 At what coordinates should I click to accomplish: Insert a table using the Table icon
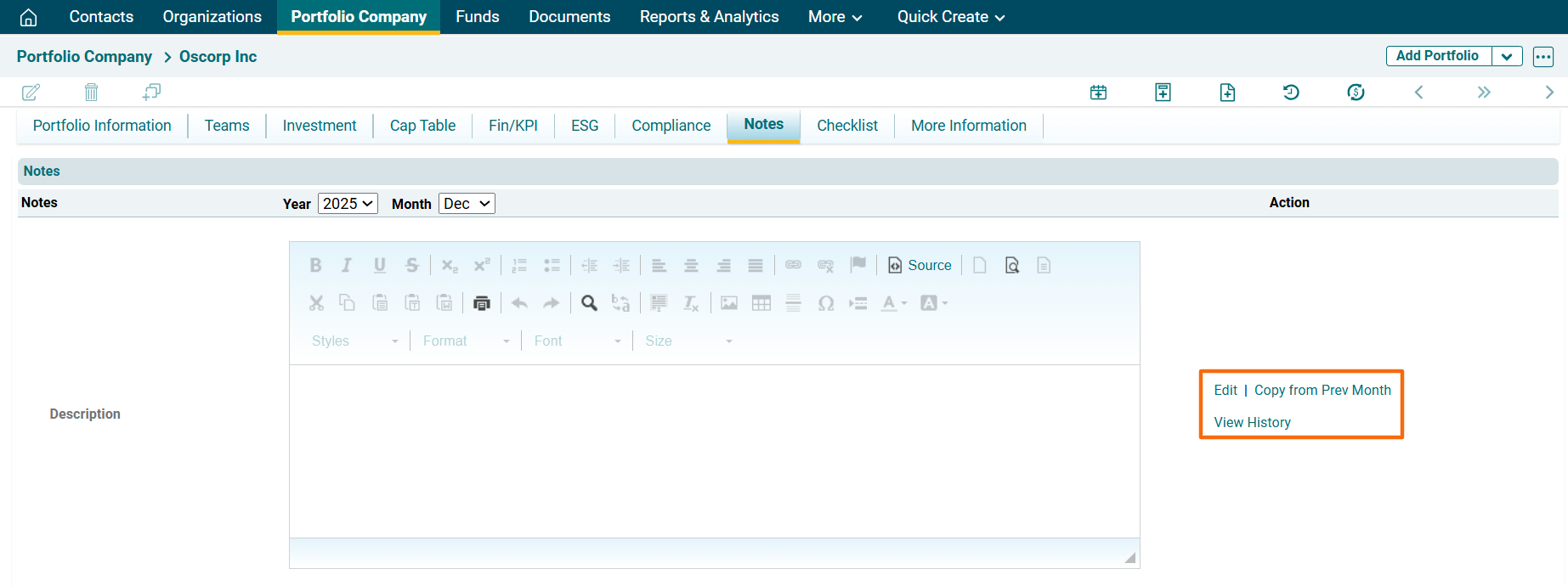click(x=761, y=303)
